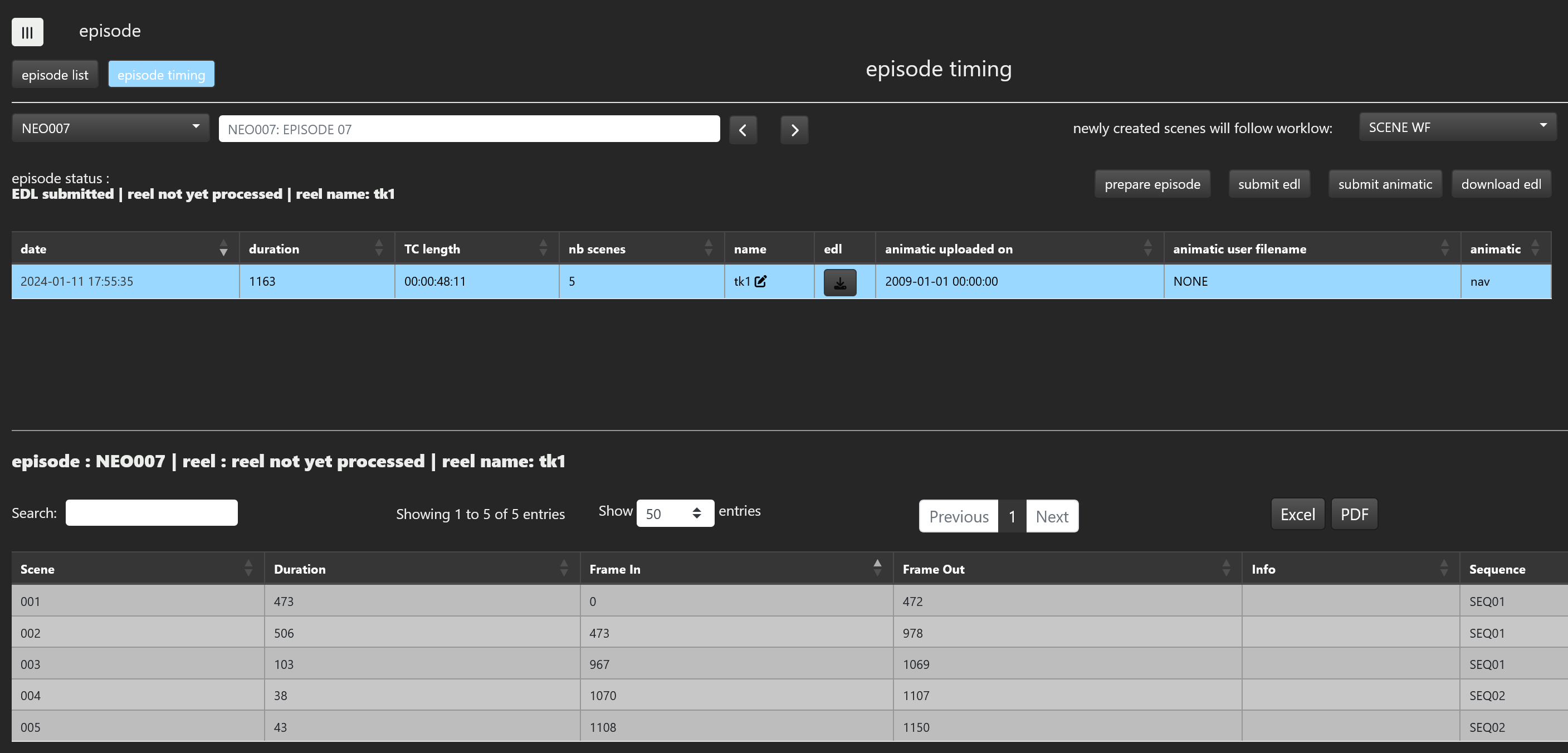Select the episode timing tab
The height and width of the screenshot is (753, 1568).
click(162, 75)
